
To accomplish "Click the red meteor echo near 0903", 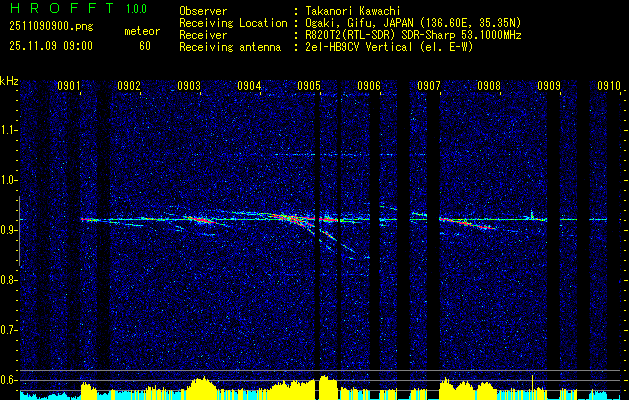I will click(x=201, y=220).
